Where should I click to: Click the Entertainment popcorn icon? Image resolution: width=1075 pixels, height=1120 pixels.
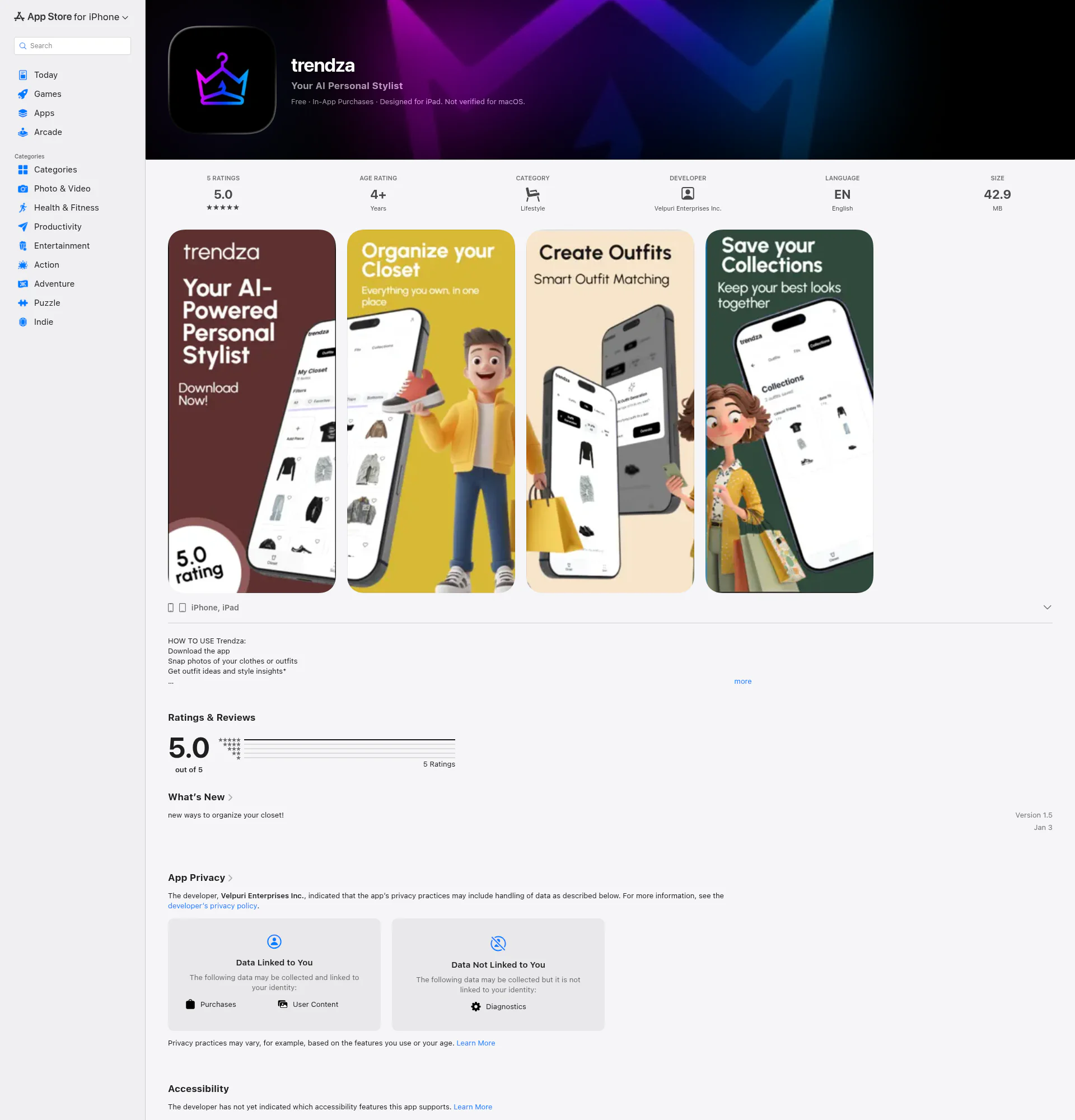(x=23, y=246)
